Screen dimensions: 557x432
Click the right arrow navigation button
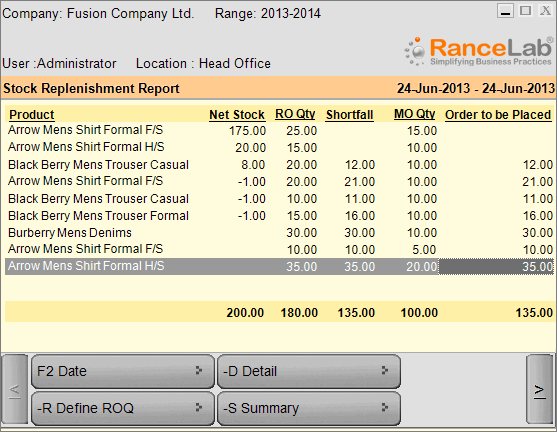coord(540,390)
